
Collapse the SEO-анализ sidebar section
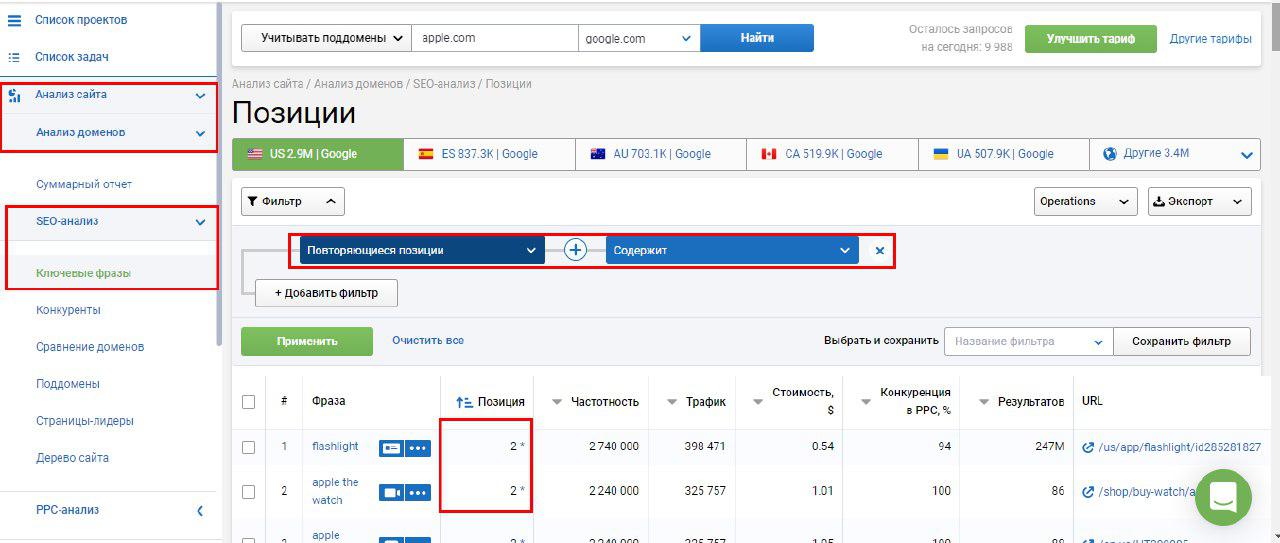click(200, 222)
